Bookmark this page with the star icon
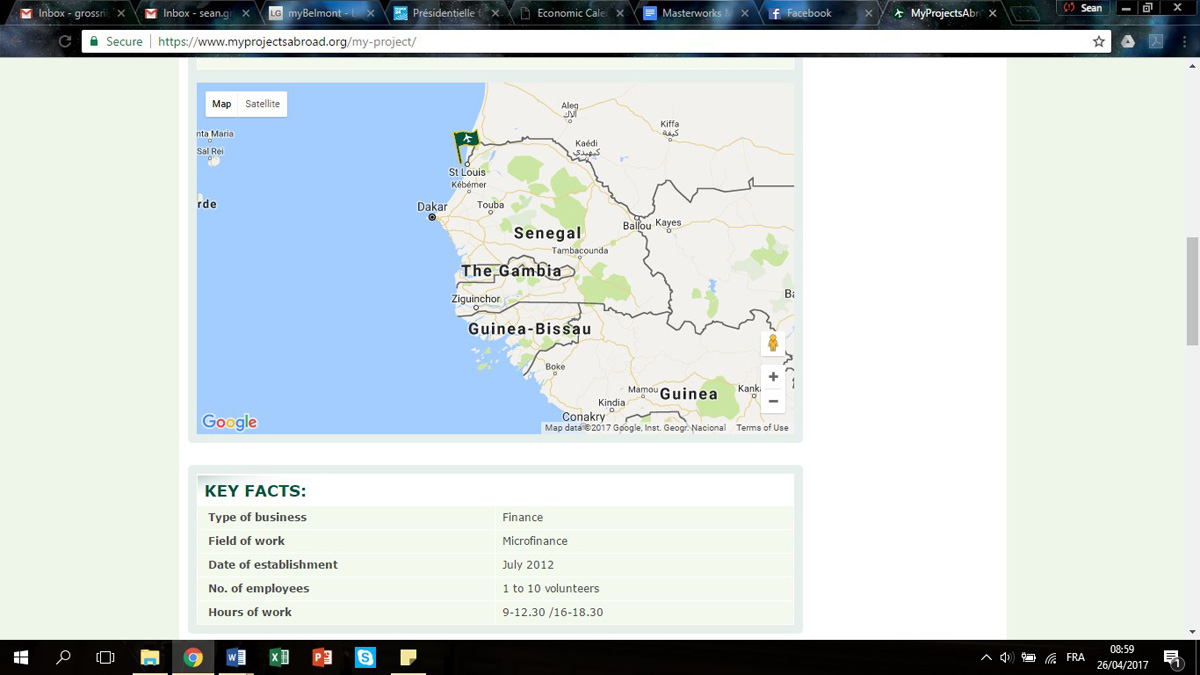Image resolution: width=1200 pixels, height=675 pixels. click(1099, 42)
